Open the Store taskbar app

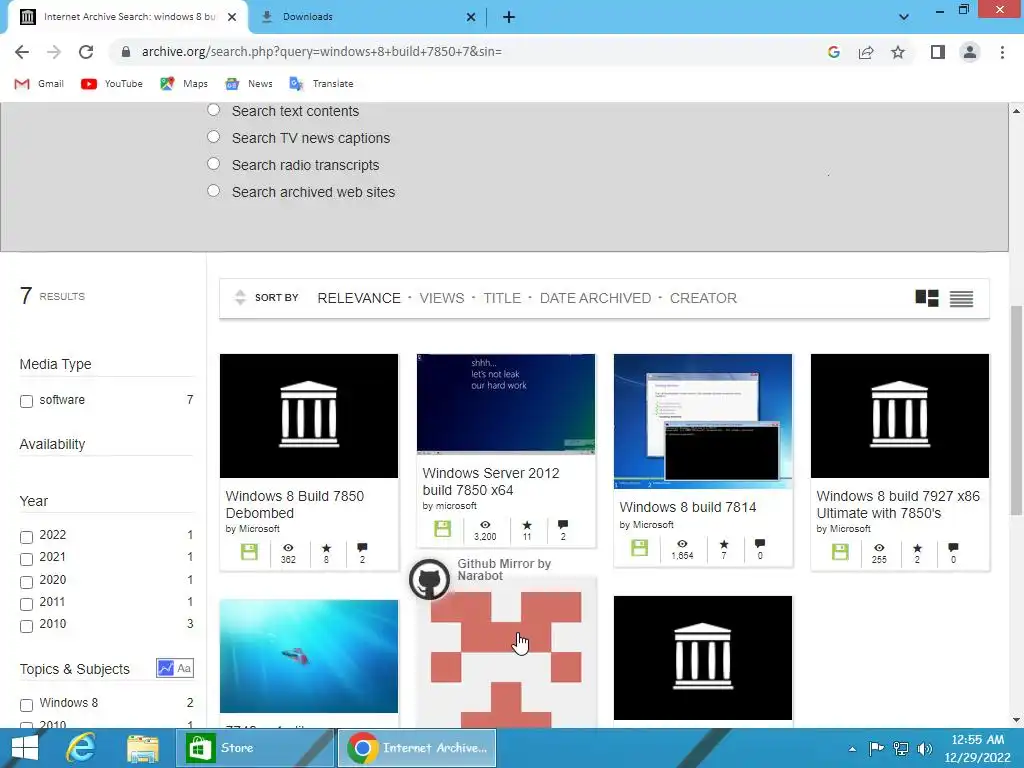(x=255, y=748)
